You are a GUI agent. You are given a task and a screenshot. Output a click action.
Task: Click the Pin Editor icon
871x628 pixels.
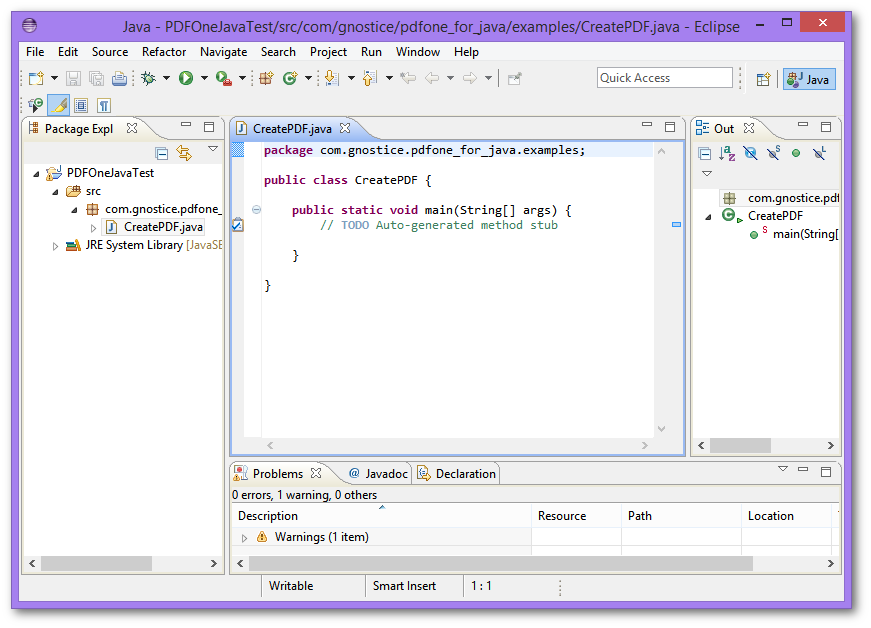514,79
